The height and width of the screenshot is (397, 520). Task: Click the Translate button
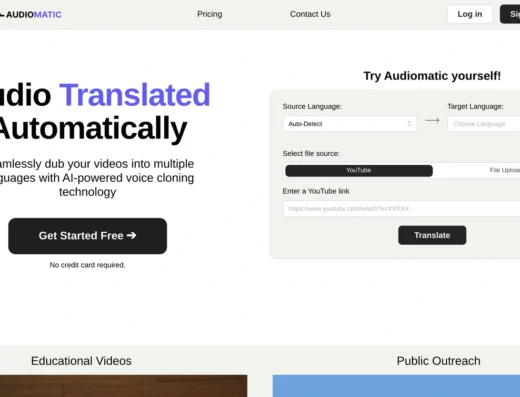click(432, 235)
